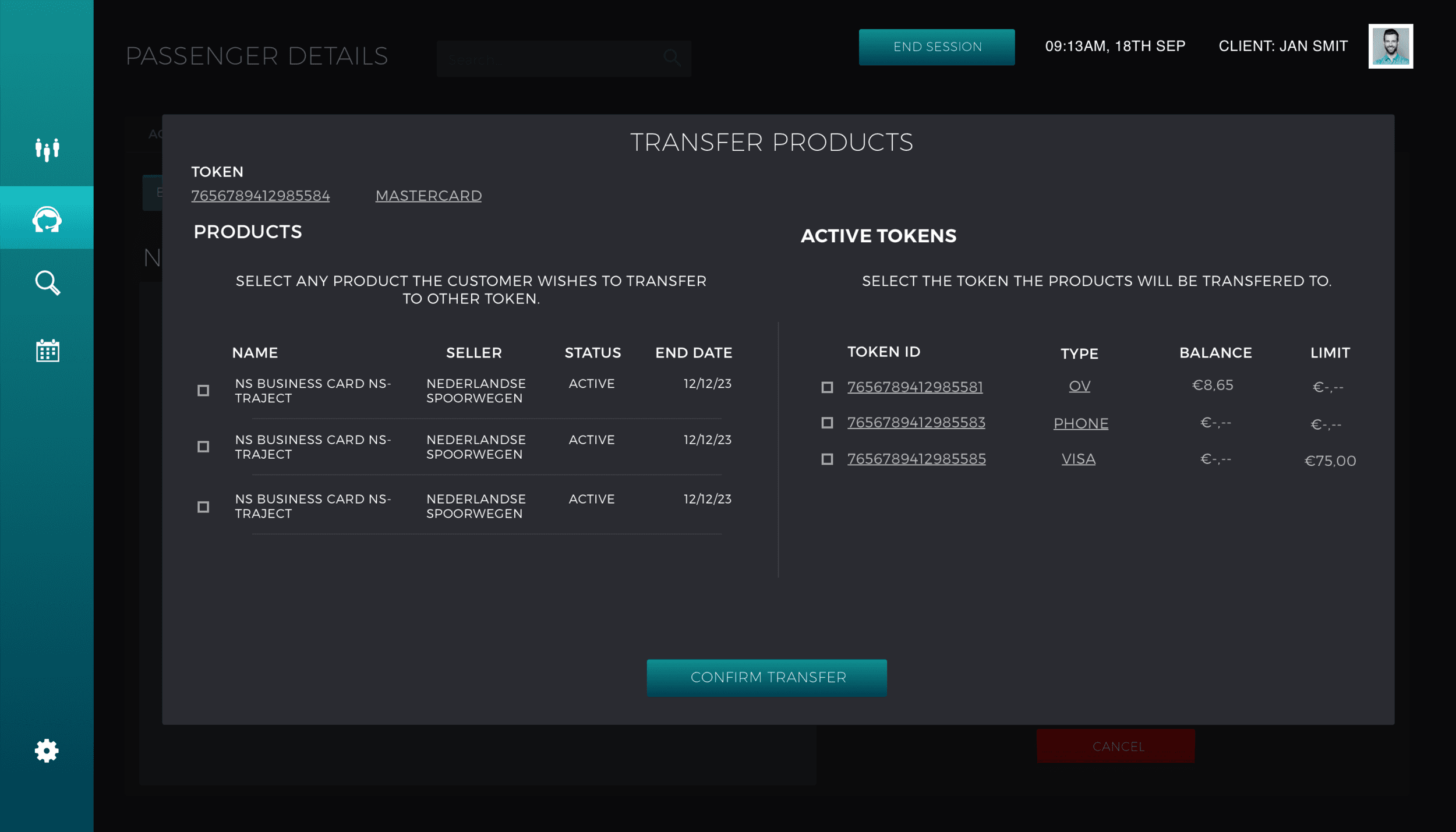Open settings gear icon in sidebar

(47, 750)
